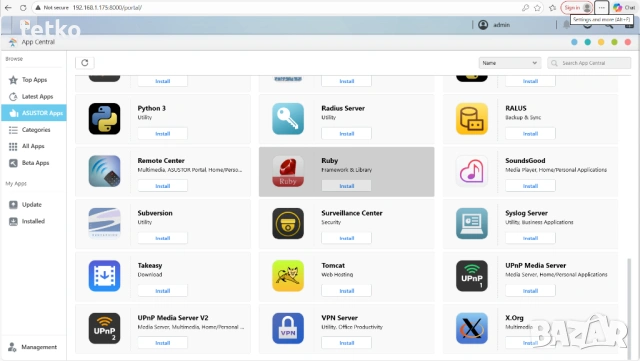Open the VPN Server padlock icon

coord(288,328)
